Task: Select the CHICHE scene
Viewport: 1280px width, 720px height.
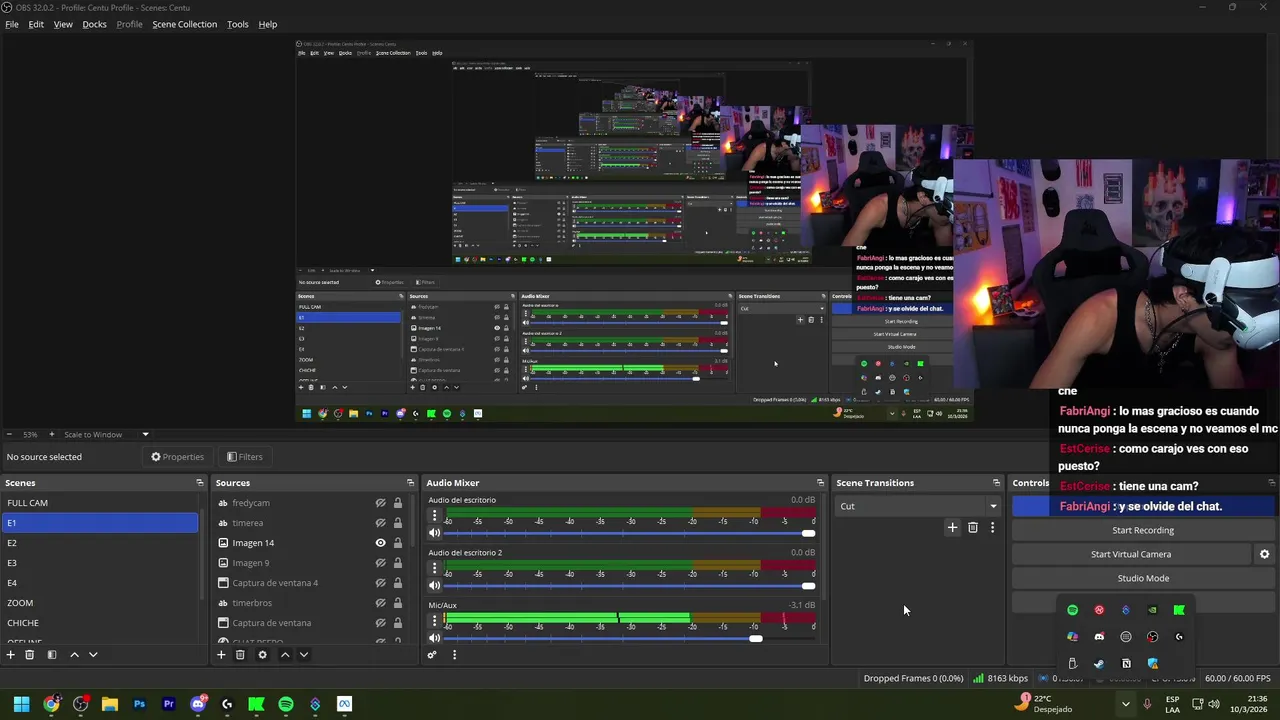Action: pyautogui.click(x=100, y=623)
